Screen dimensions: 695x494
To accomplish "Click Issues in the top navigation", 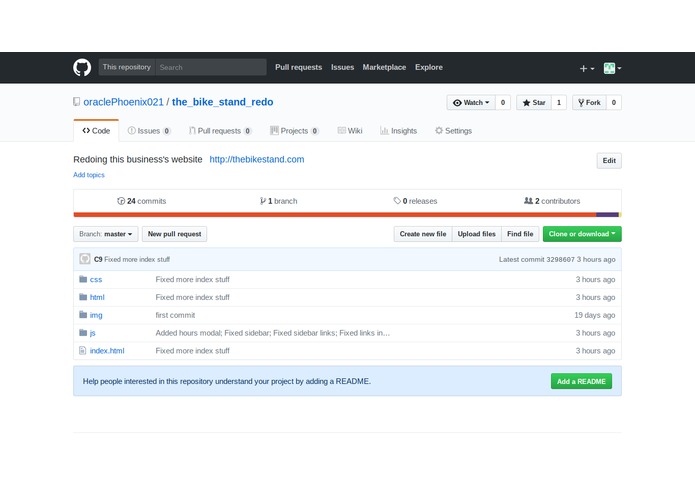I will tap(342, 67).
